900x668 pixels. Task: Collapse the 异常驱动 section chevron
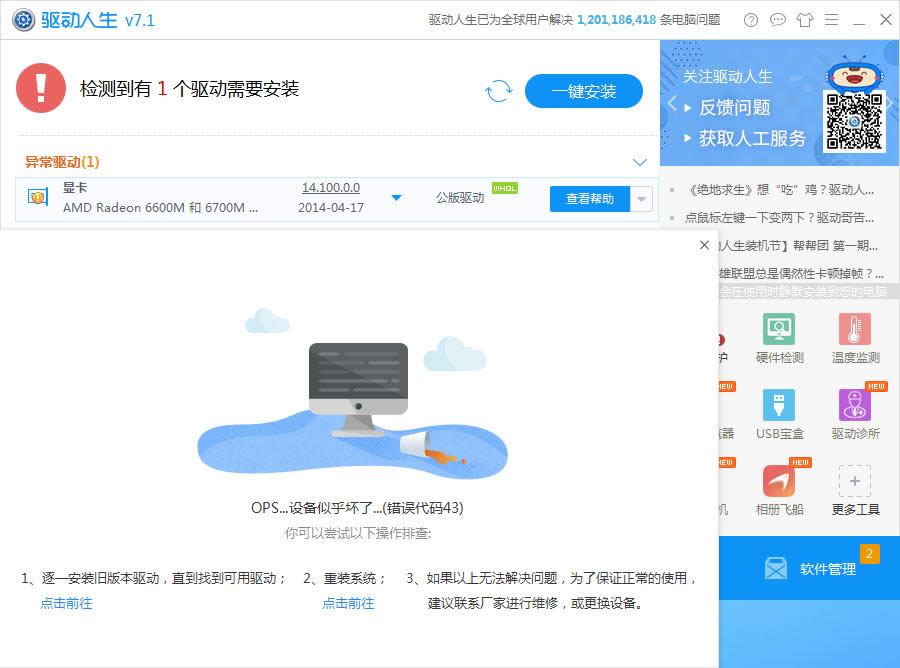[639, 162]
